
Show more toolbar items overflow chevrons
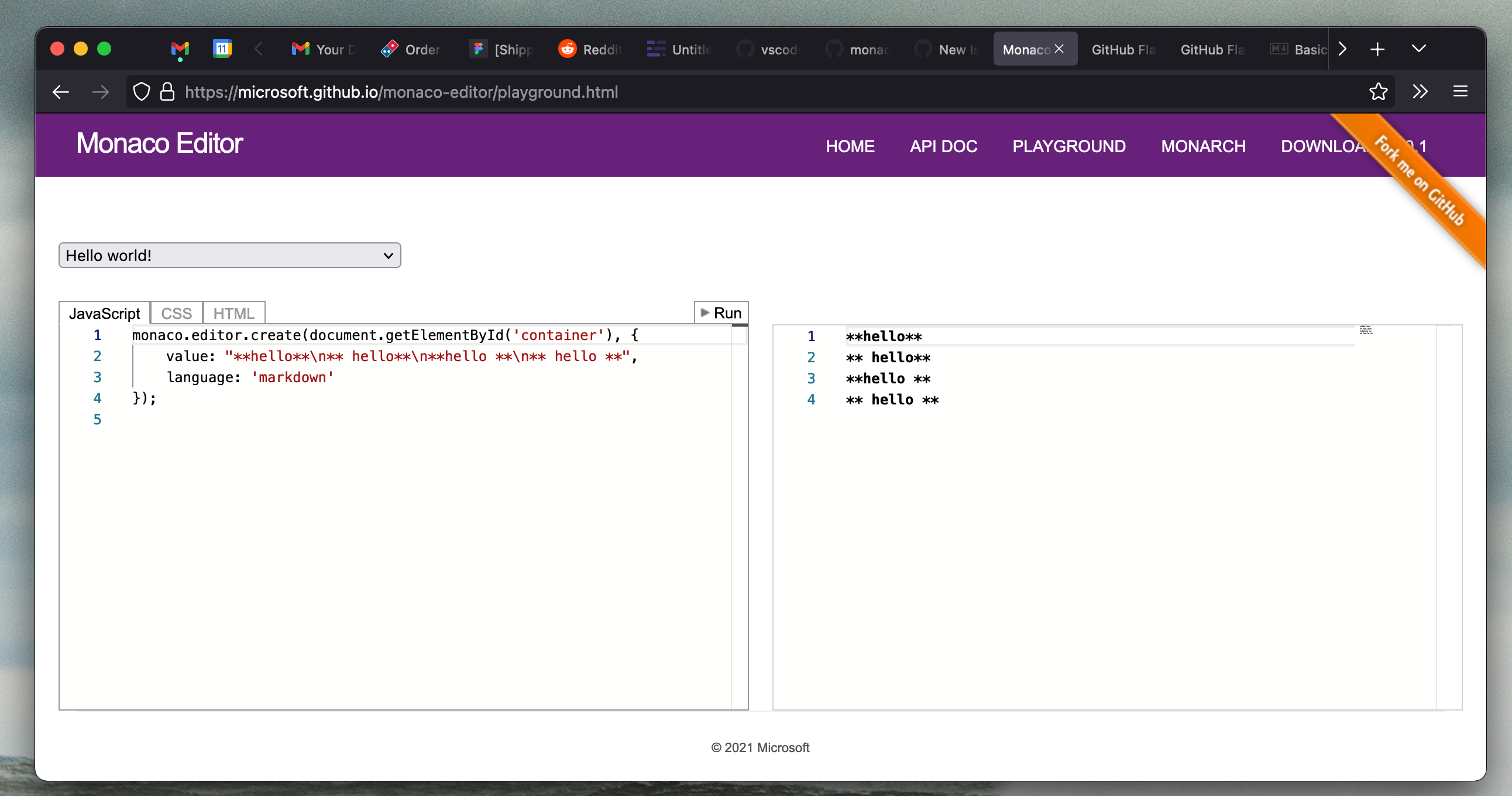pos(1420,91)
